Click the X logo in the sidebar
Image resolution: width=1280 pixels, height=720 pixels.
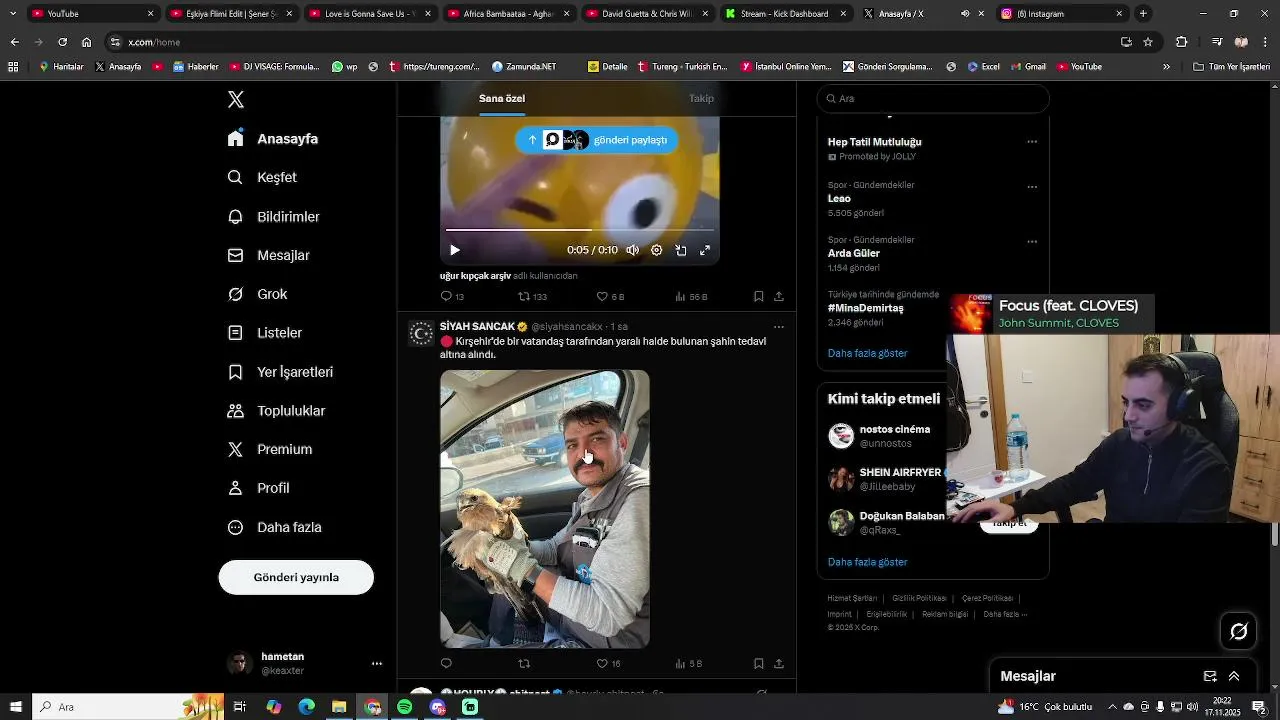[x=236, y=99]
